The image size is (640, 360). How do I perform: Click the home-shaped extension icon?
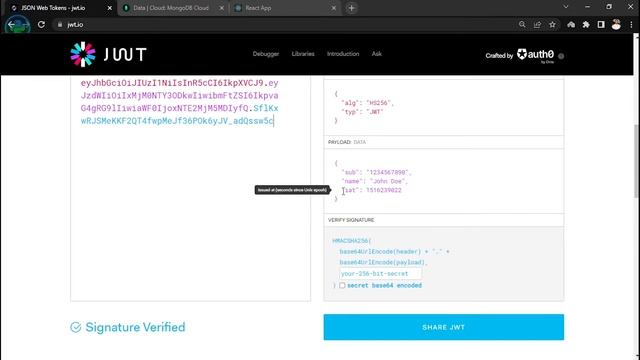tap(571, 24)
